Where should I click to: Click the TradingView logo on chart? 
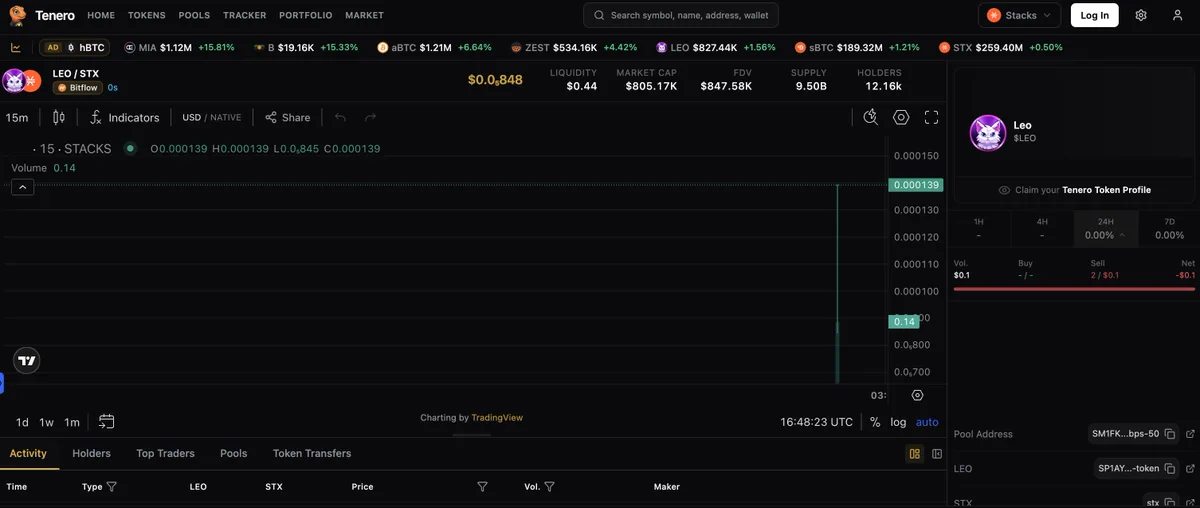coord(27,361)
